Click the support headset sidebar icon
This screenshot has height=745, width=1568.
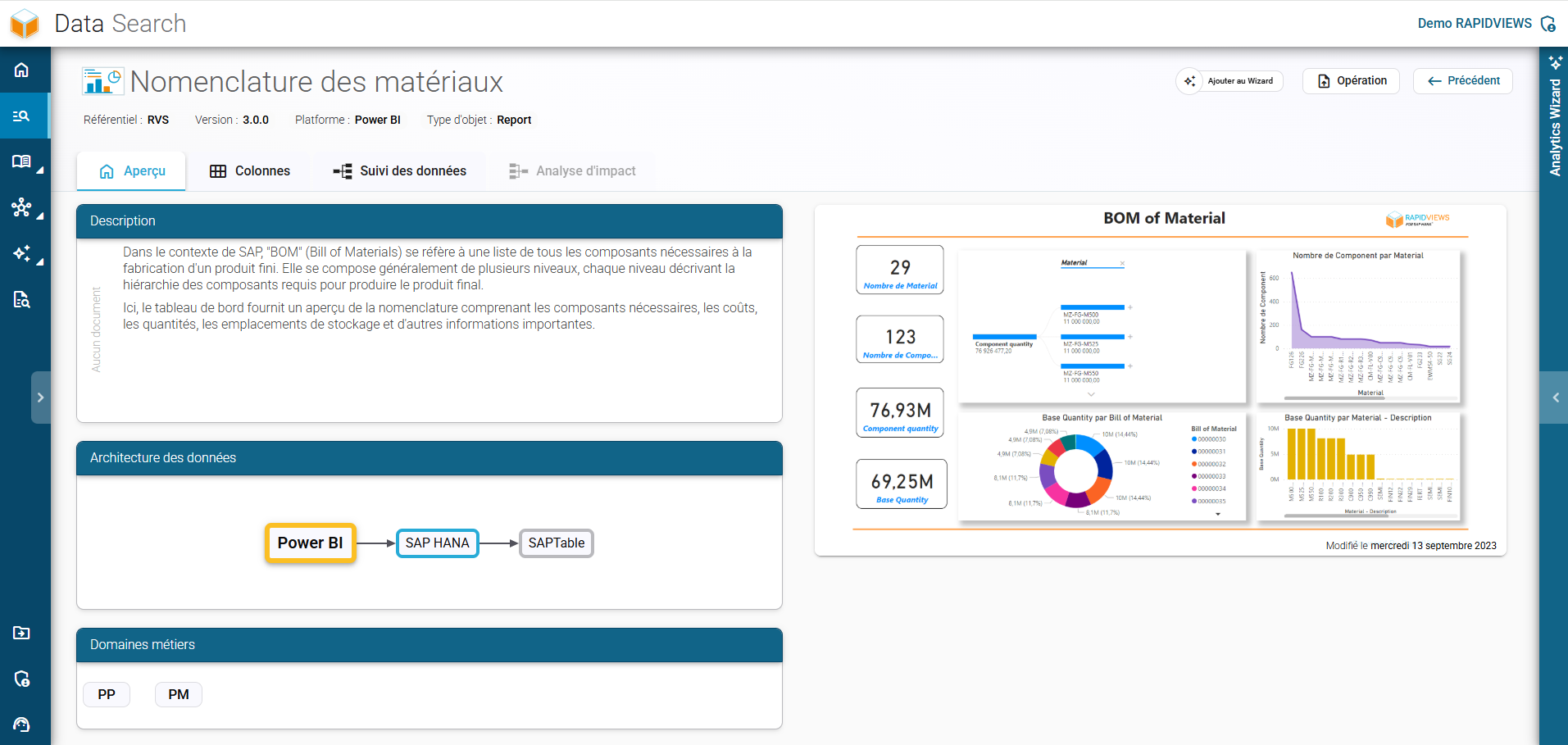(x=22, y=725)
